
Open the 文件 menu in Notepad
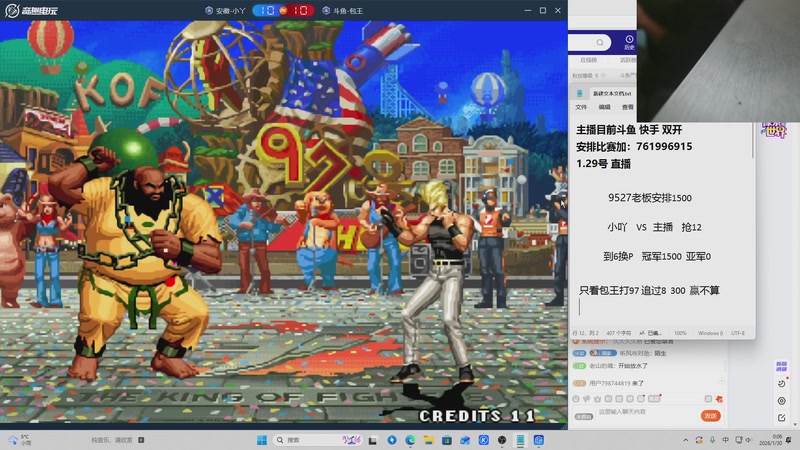(581, 107)
